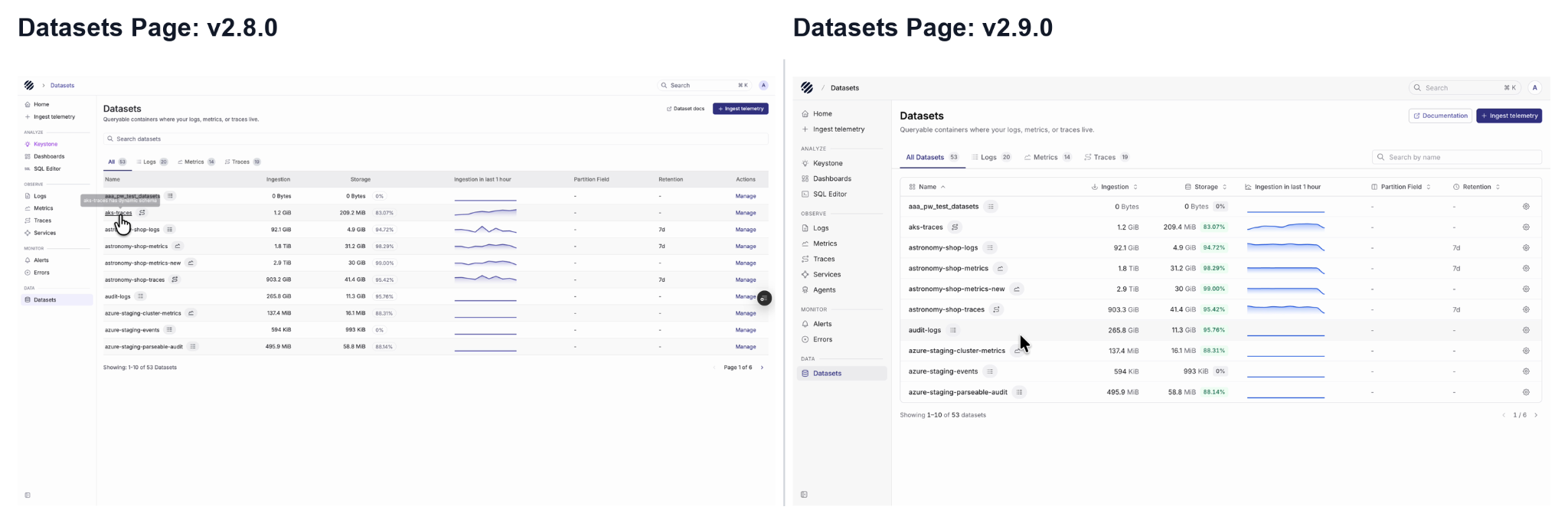
Task: Click the dark floating round button in v2.8.0
Action: click(x=764, y=299)
